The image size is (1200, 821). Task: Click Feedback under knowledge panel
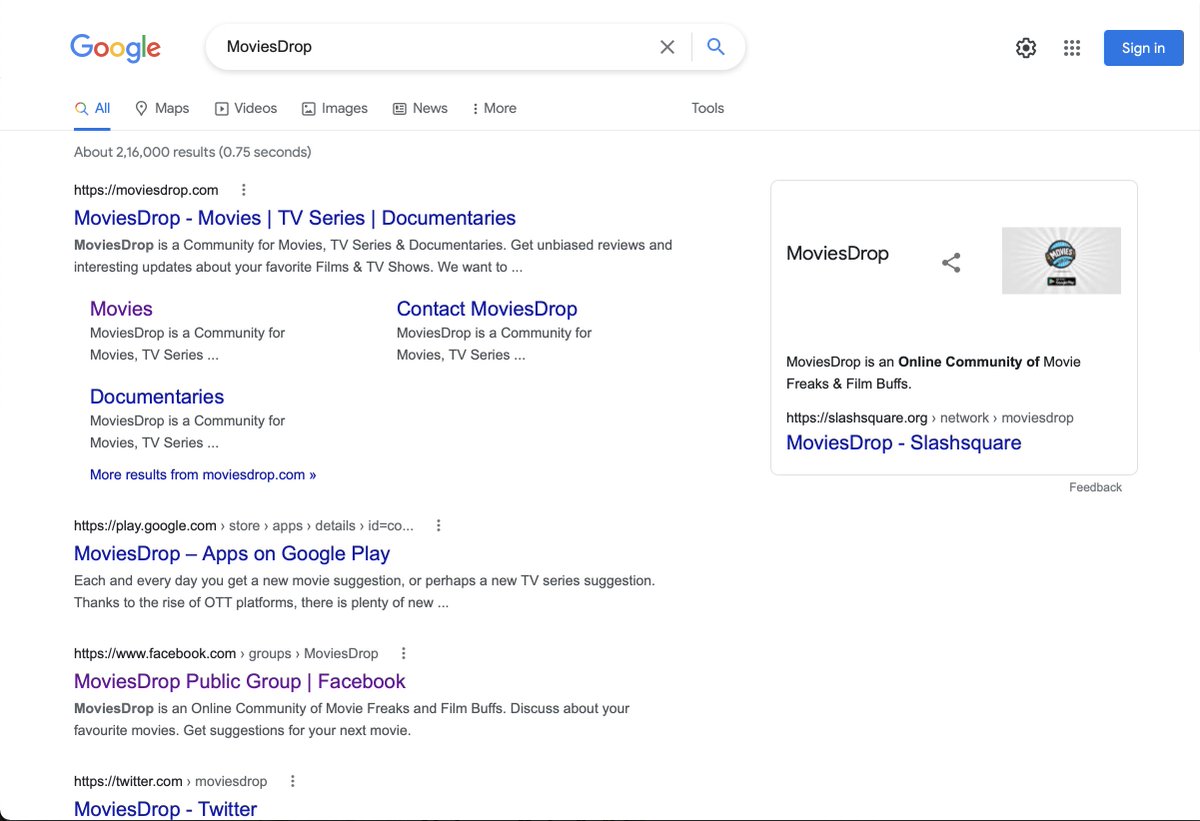tap(1096, 488)
